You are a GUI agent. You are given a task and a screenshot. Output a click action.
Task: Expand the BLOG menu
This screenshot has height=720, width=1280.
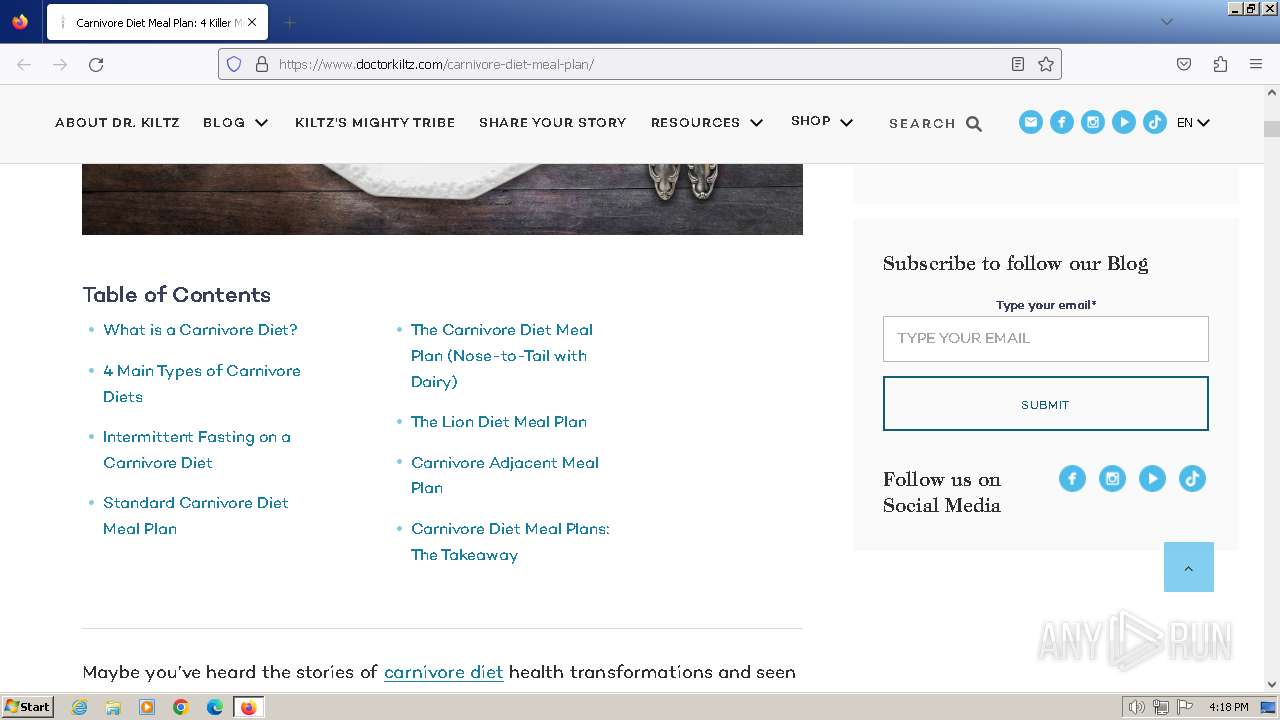pos(236,122)
